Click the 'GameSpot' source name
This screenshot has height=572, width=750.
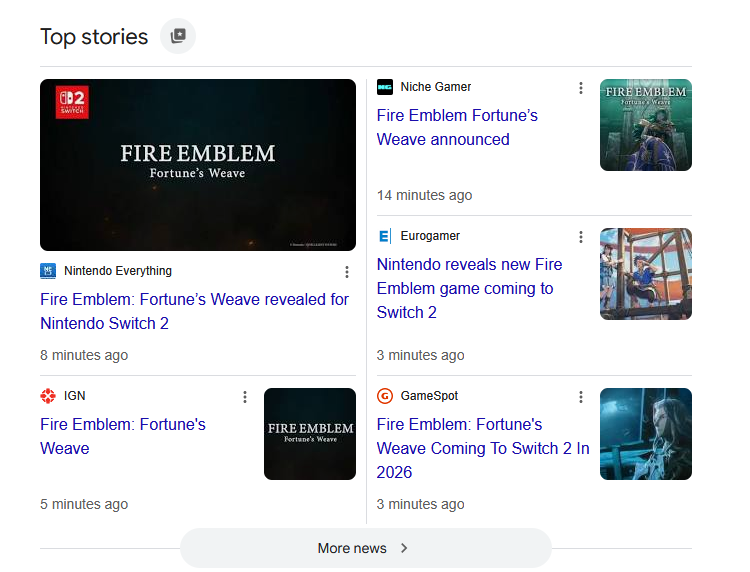[x=429, y=396]
